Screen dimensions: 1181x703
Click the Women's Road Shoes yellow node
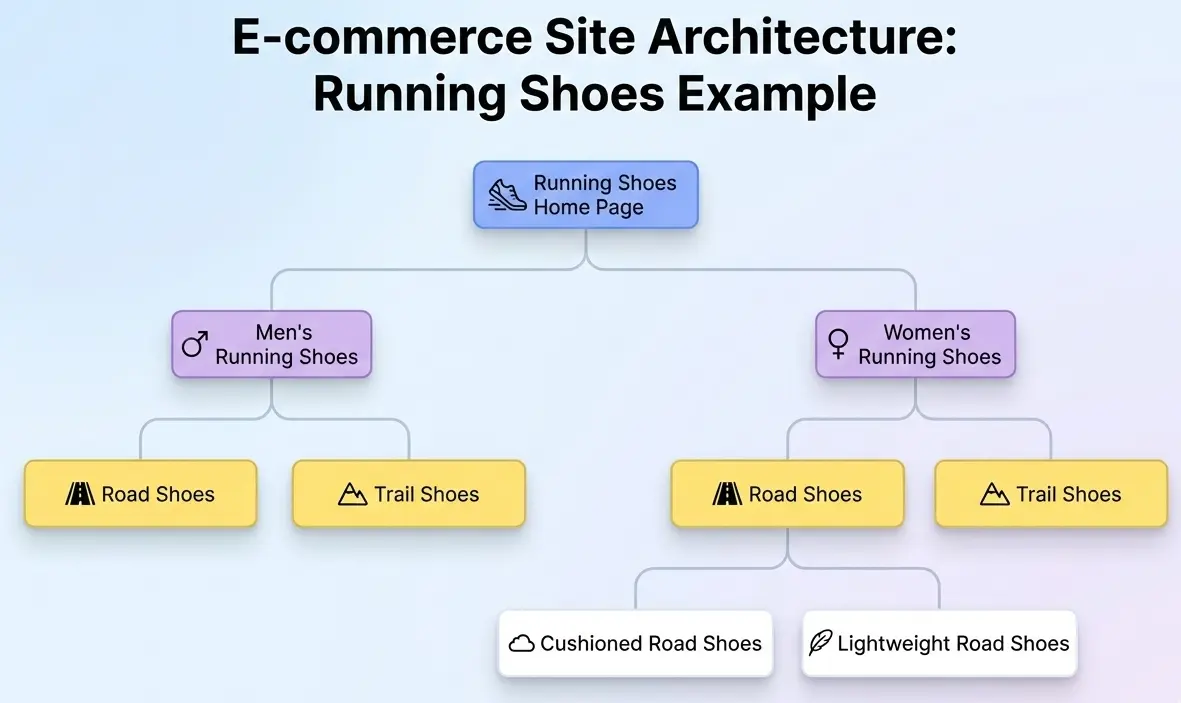(x=787, y=494)
